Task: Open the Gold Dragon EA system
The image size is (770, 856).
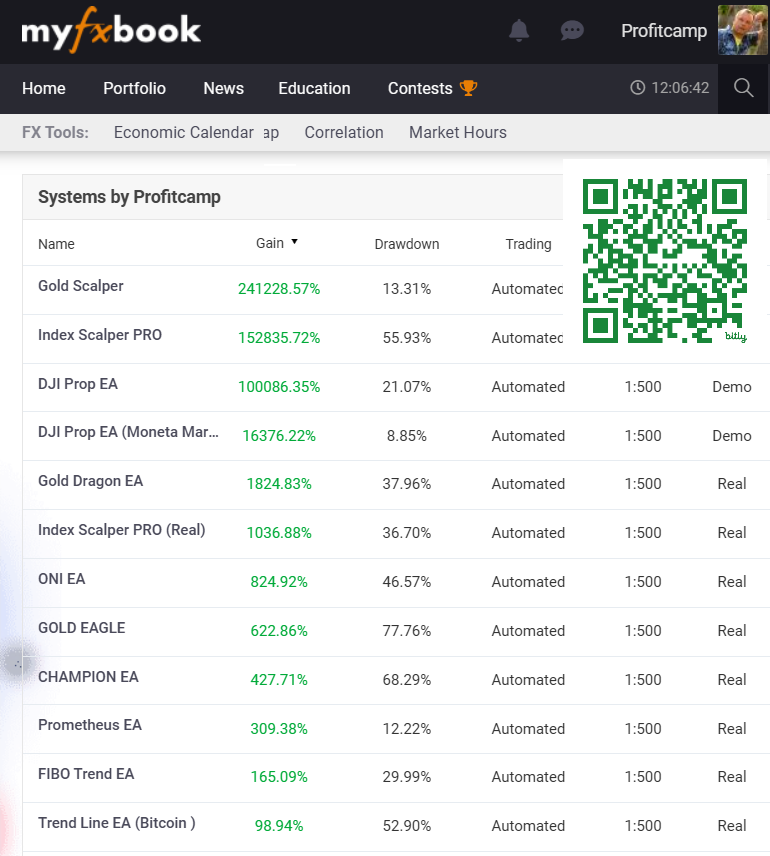Action: tap(90, 481)
